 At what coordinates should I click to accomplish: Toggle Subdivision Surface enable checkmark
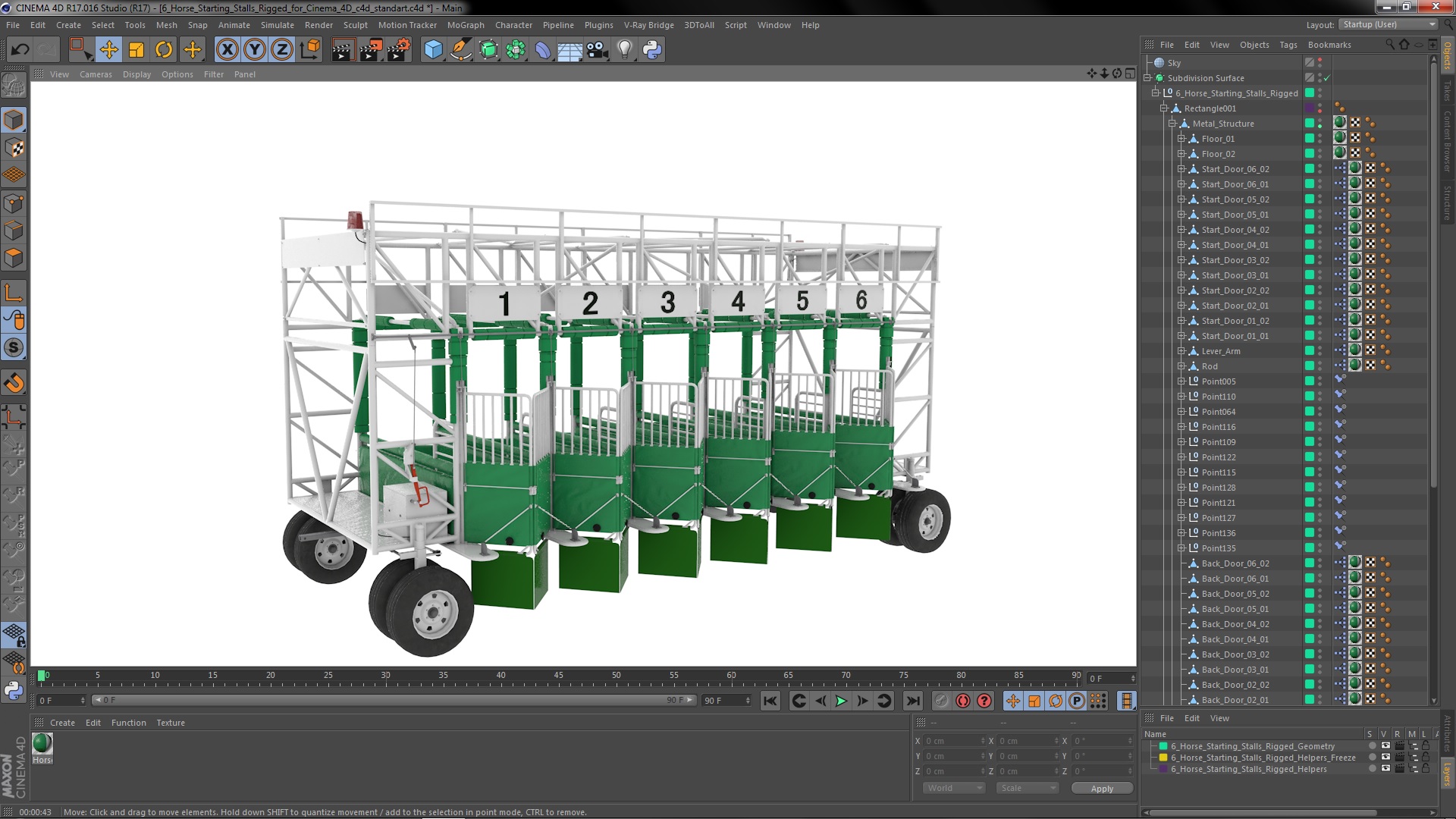coord(1327,78)
